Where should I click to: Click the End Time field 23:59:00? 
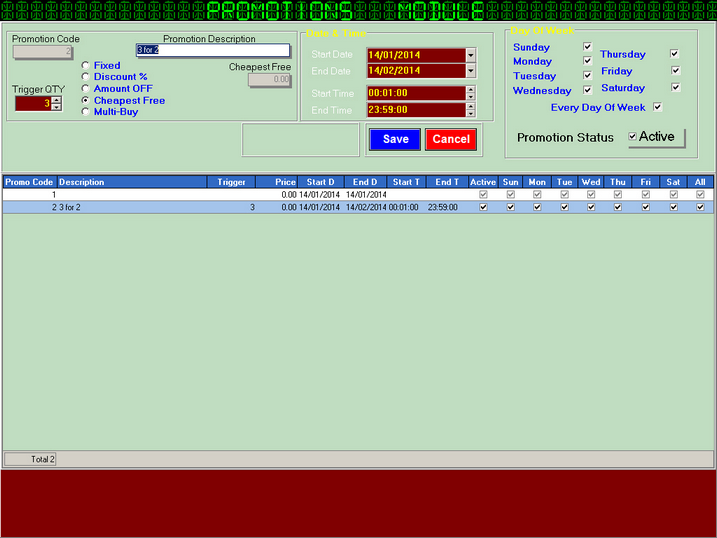tap(416, 110)
